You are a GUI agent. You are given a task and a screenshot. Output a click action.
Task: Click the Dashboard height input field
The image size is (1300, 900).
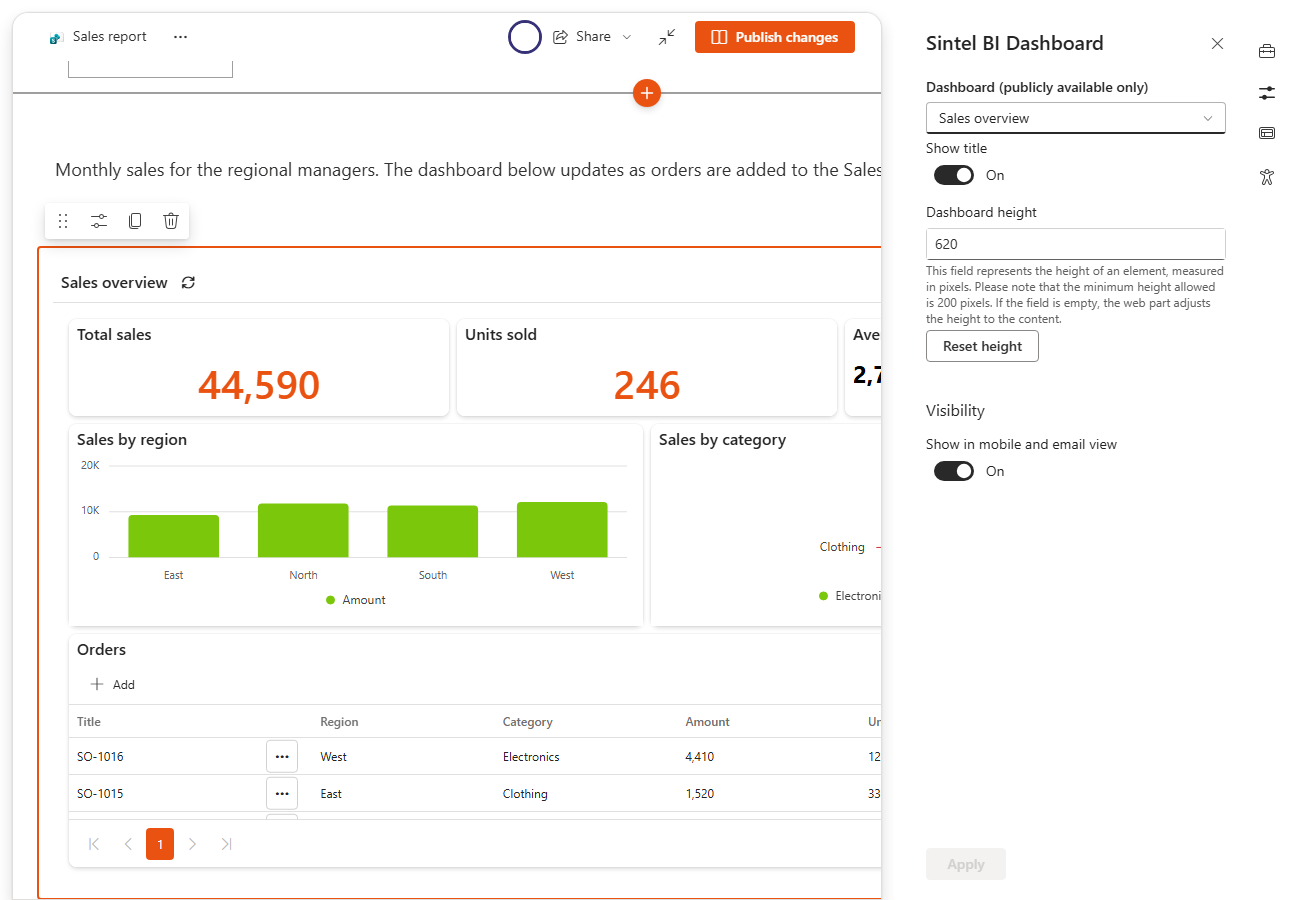coord(1076,244)
